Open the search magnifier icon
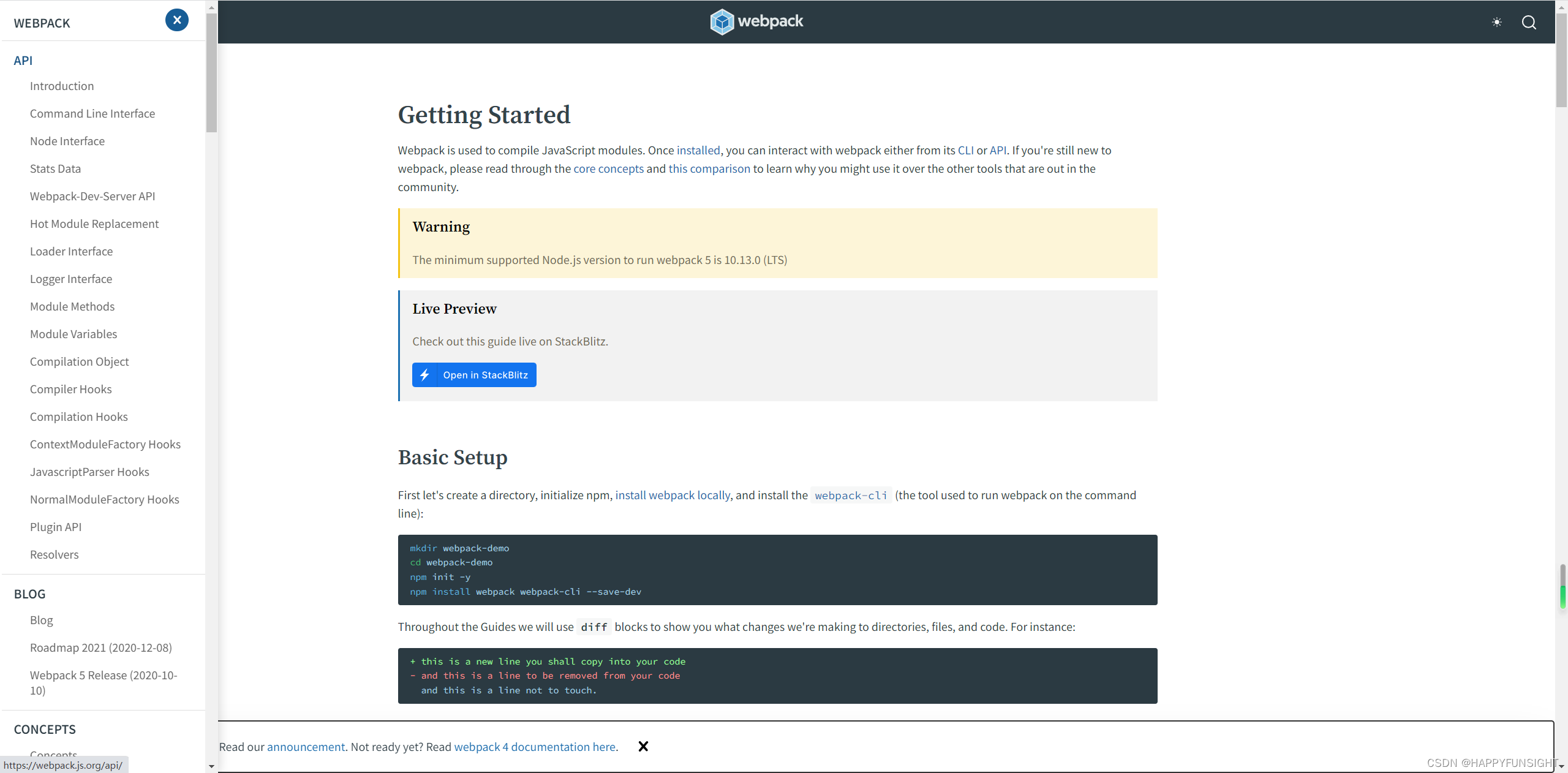This screenshot has width=1568, height=773. tap(1529, 22)
